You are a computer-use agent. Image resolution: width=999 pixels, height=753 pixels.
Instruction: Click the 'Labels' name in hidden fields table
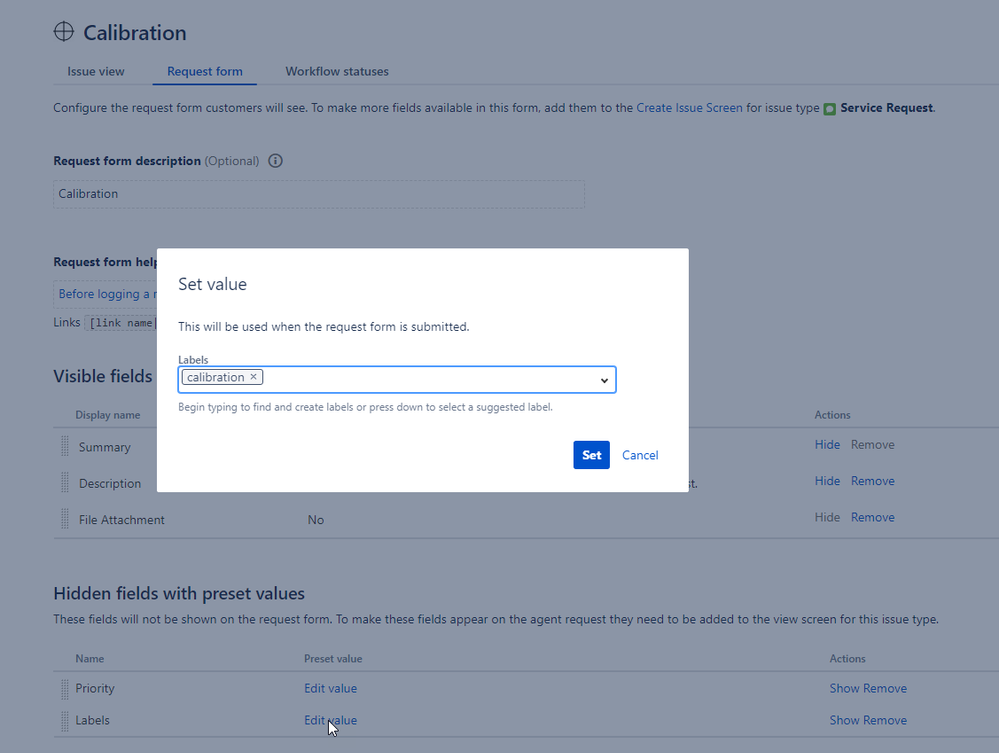92,720
